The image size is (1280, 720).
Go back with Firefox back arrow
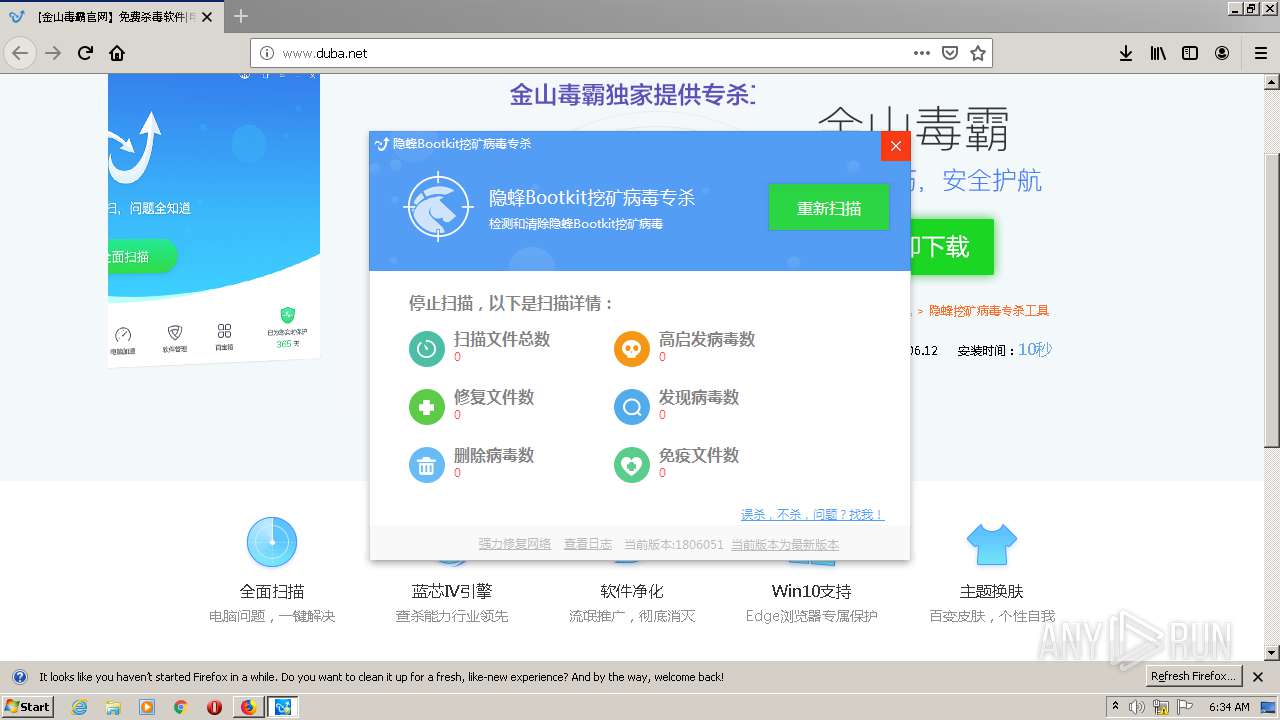coord(20,53)
